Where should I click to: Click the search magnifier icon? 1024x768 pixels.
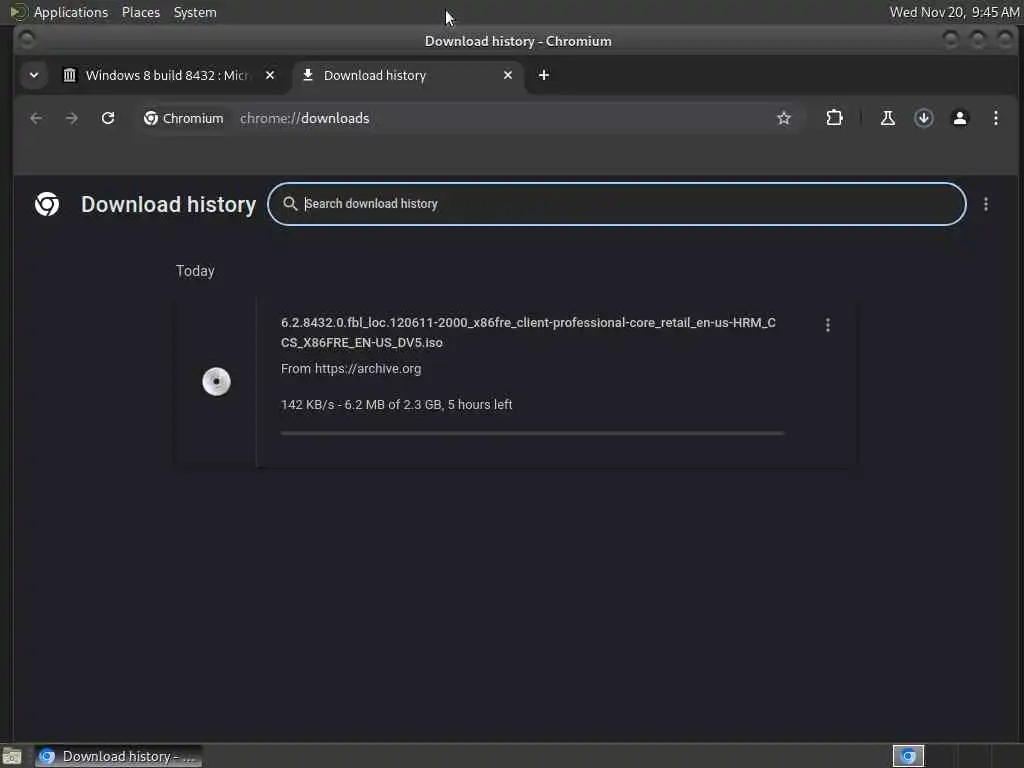click(x=290, y=204)
